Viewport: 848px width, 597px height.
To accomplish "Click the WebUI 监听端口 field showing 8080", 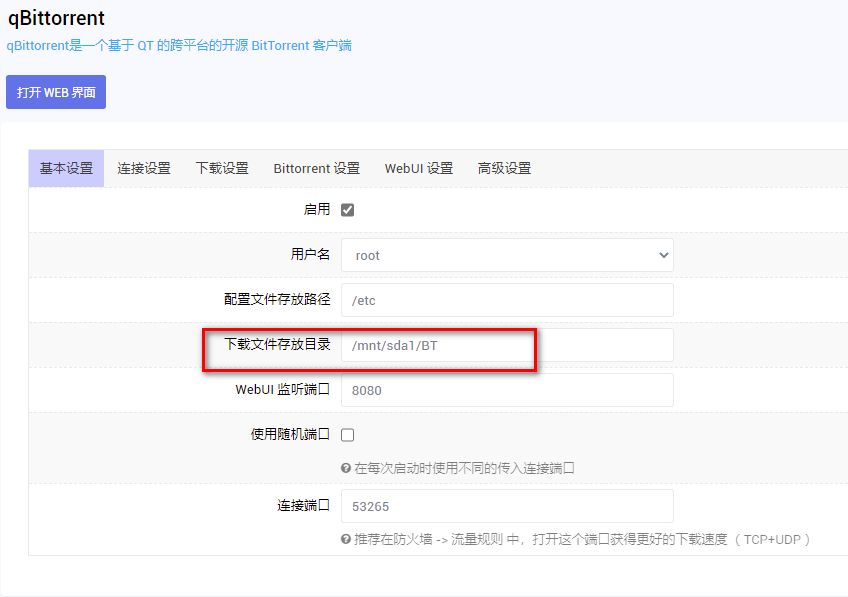I will coord(507,390).
